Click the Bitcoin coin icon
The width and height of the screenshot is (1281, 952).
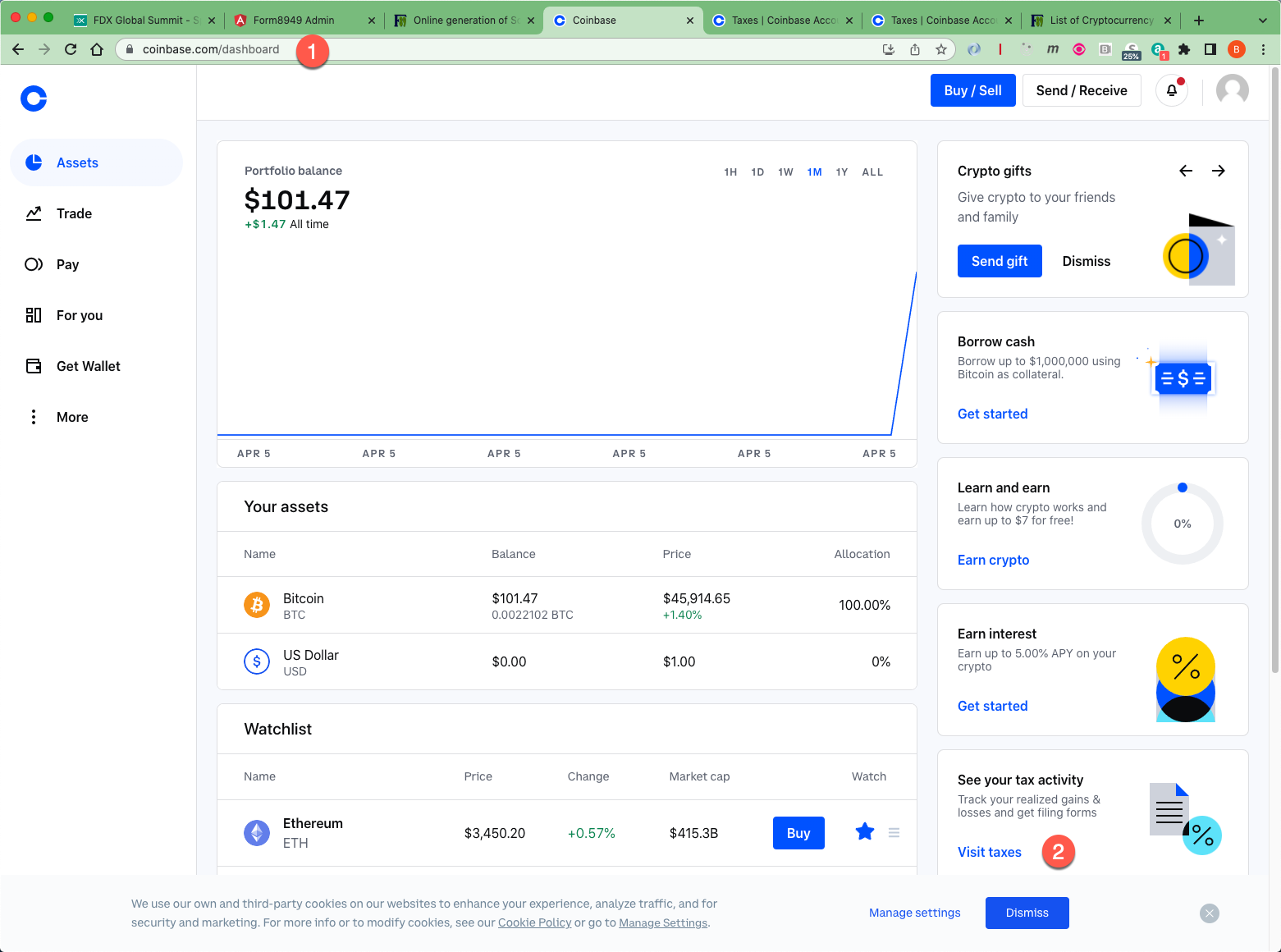coord(257,605)
